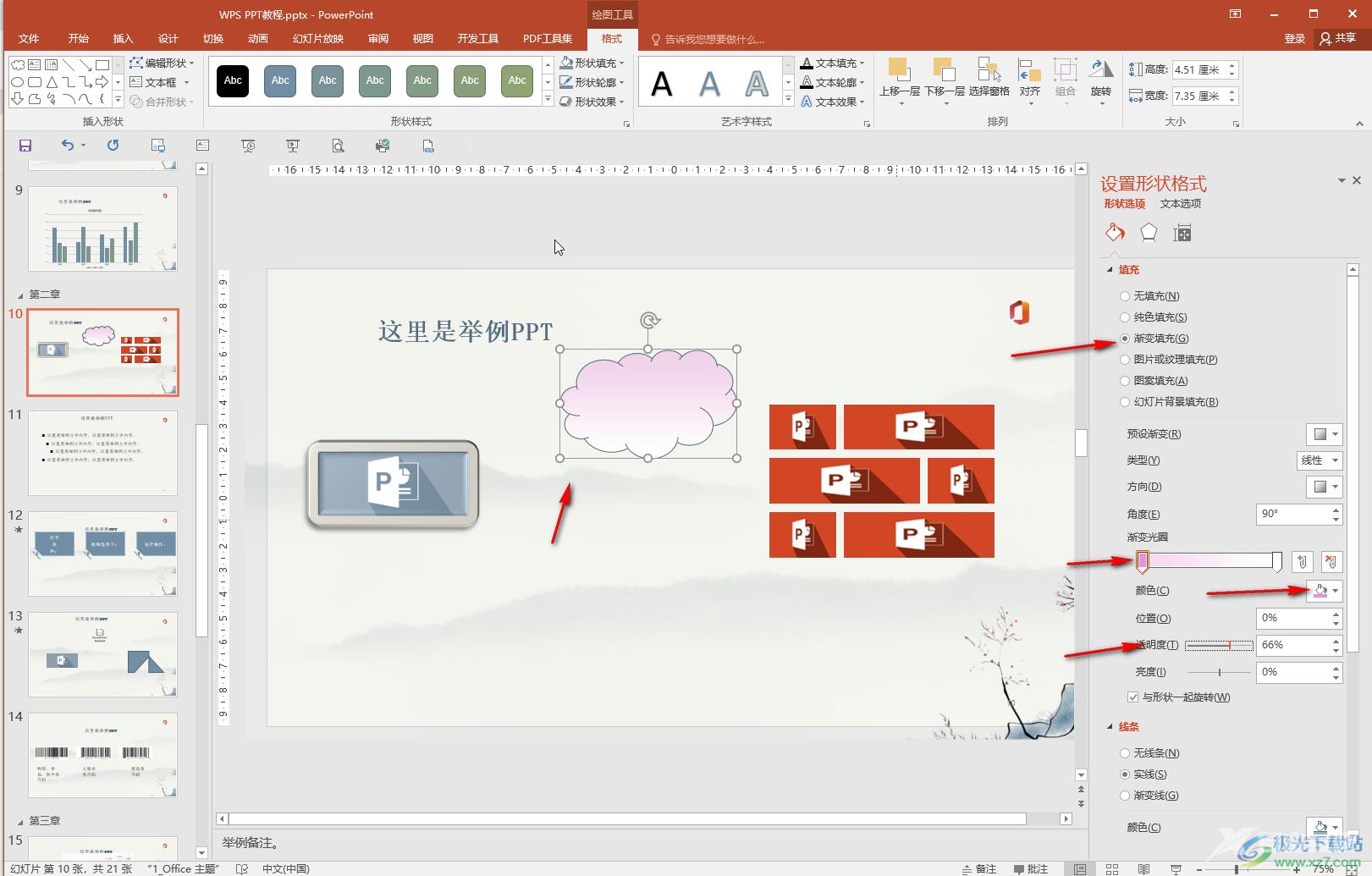Viewport: 1372px width, 876px height.
Task: Close the Format Shape pane
Action: 1357,180
